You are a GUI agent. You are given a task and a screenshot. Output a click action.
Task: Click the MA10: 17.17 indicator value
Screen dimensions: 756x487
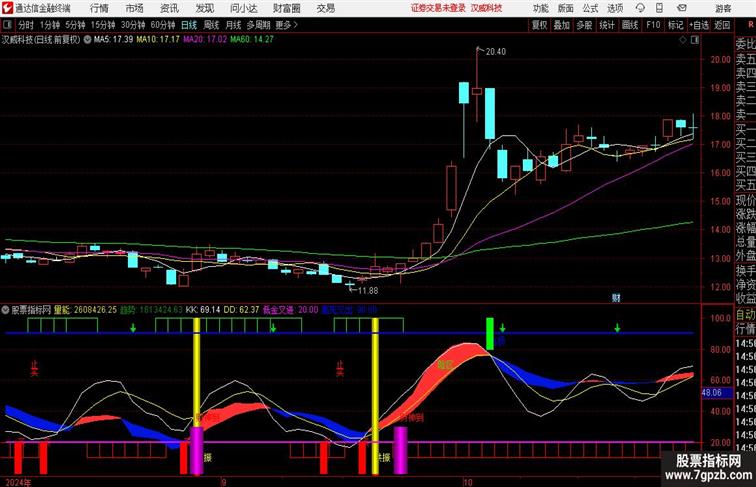[158, 40]
